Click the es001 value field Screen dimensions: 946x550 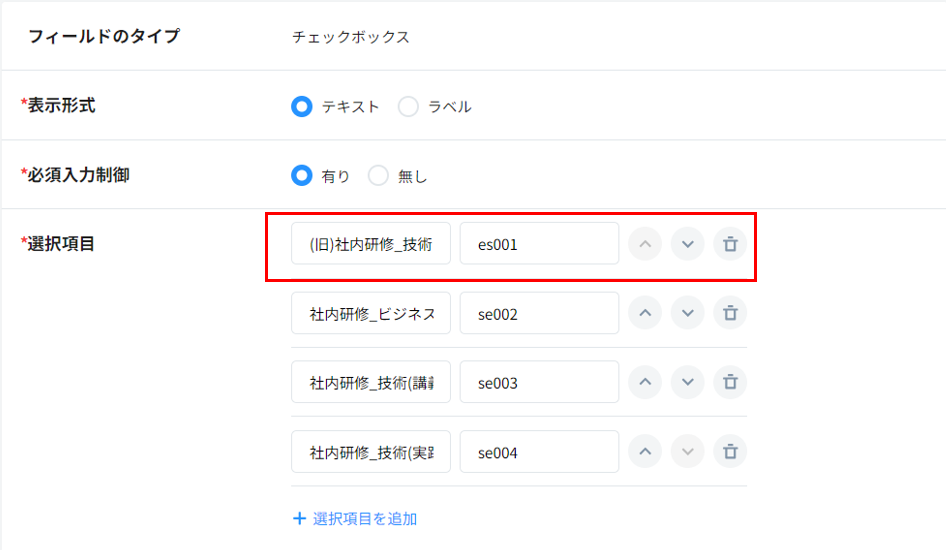[x=539, y=244]
